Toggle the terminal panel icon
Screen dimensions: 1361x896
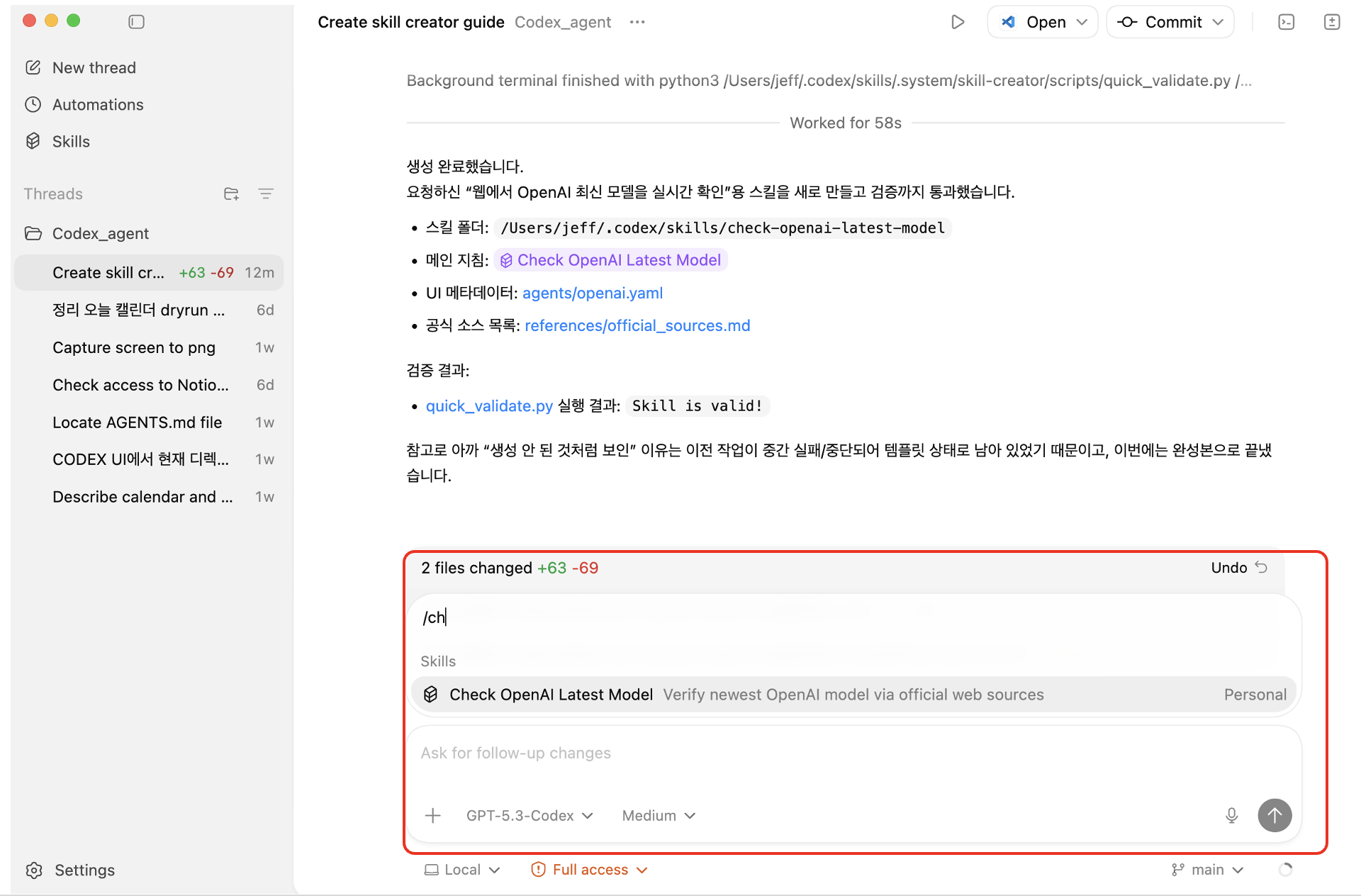[x=1287, y=22]
